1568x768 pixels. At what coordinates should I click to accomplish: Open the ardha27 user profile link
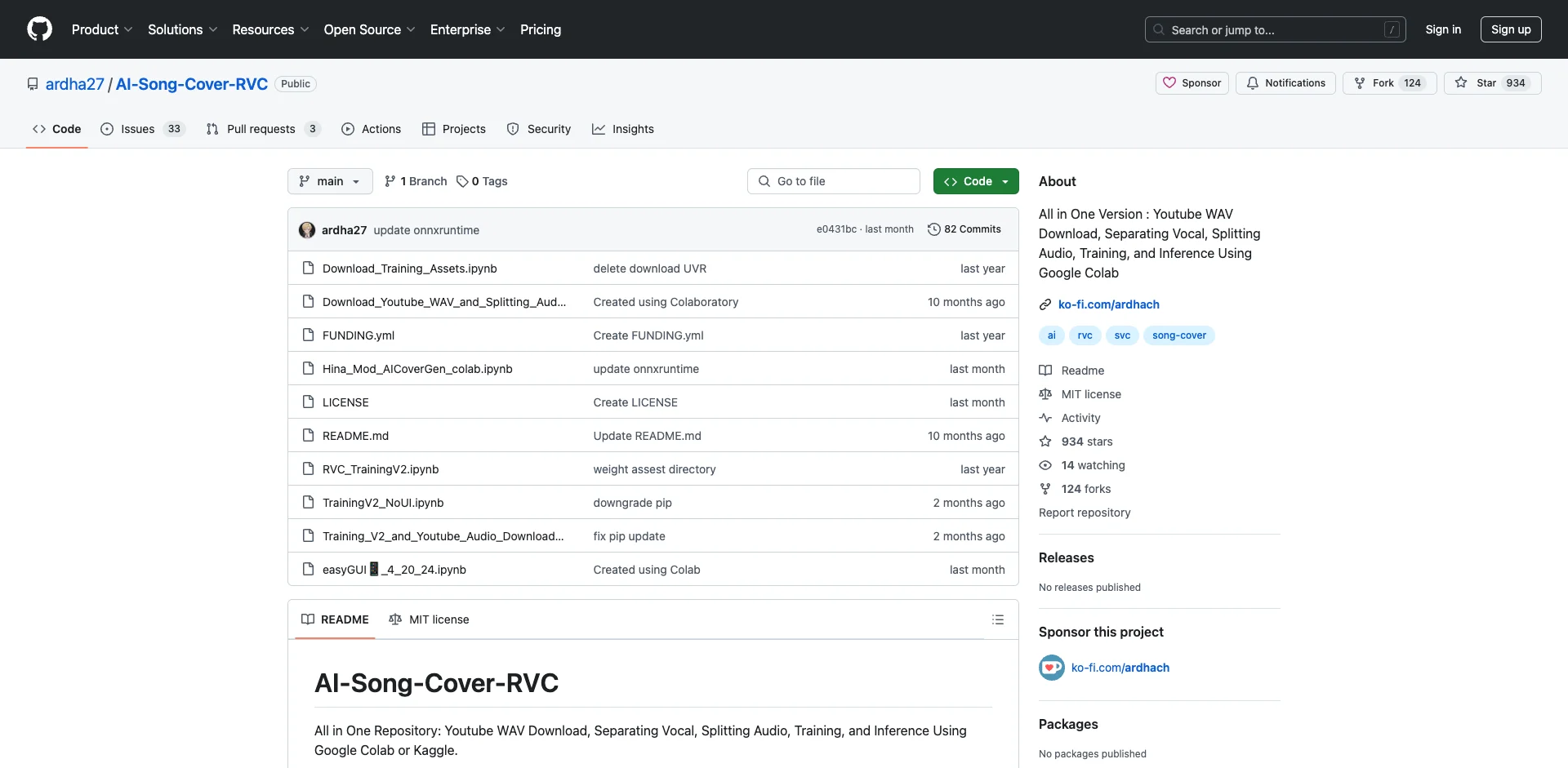coord(75,84)
